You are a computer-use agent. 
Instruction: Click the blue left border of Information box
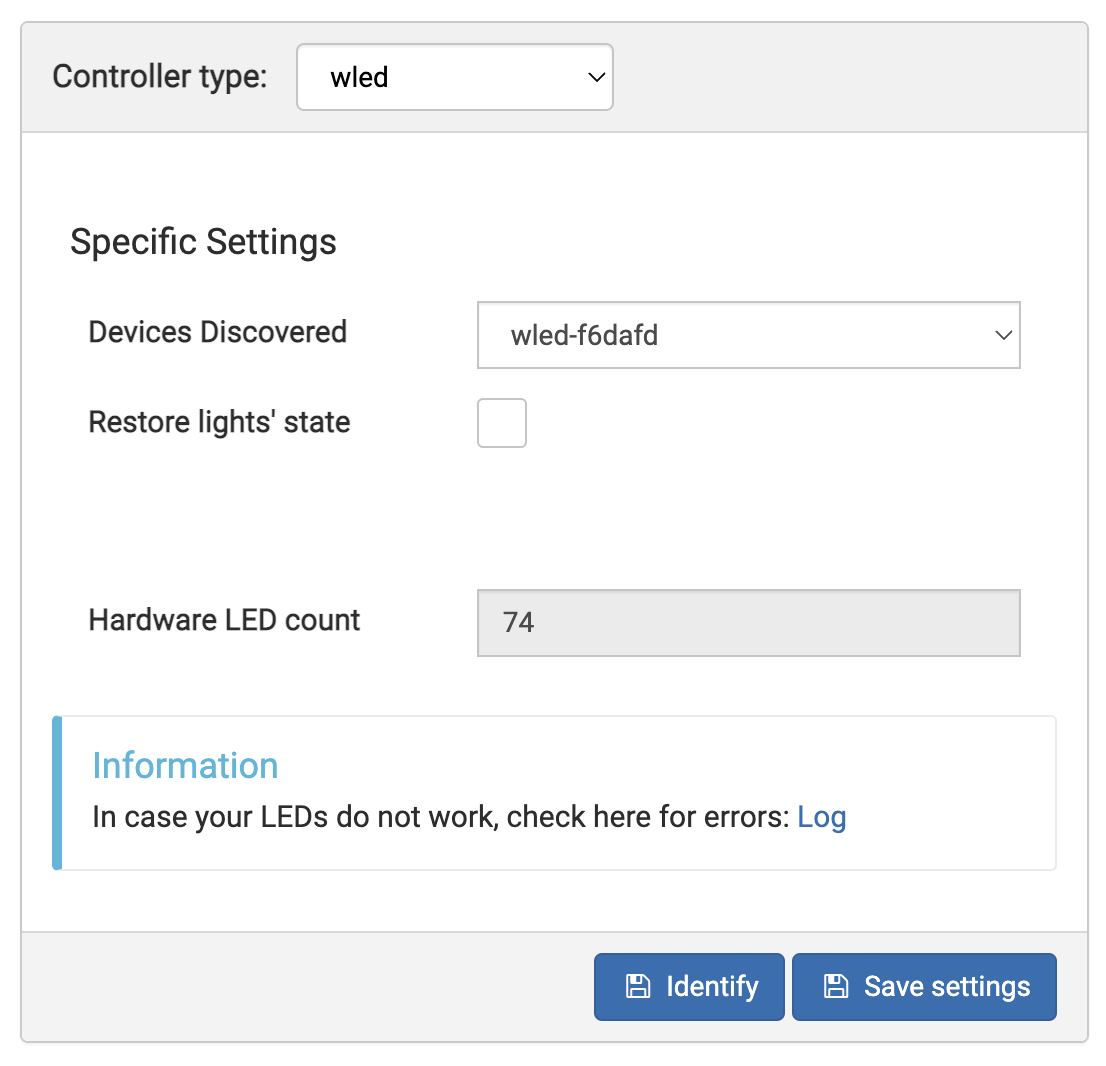[57, 792]
